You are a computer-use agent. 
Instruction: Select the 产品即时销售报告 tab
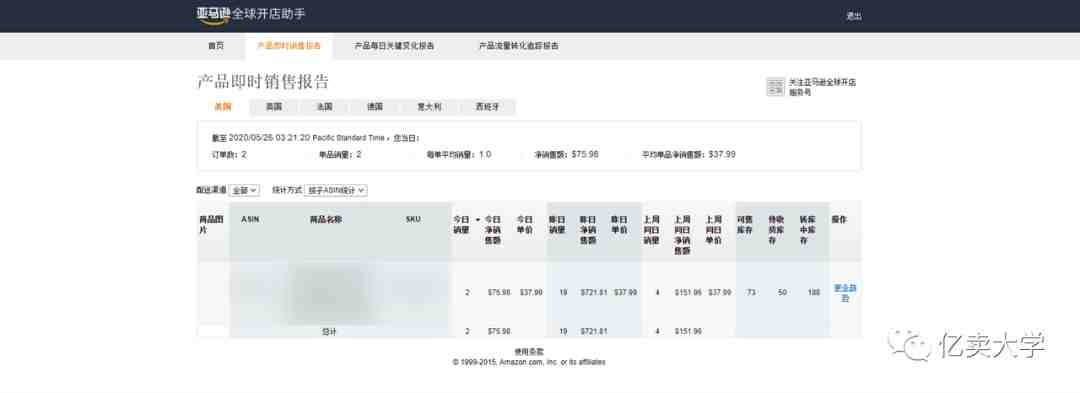point(289,46)
